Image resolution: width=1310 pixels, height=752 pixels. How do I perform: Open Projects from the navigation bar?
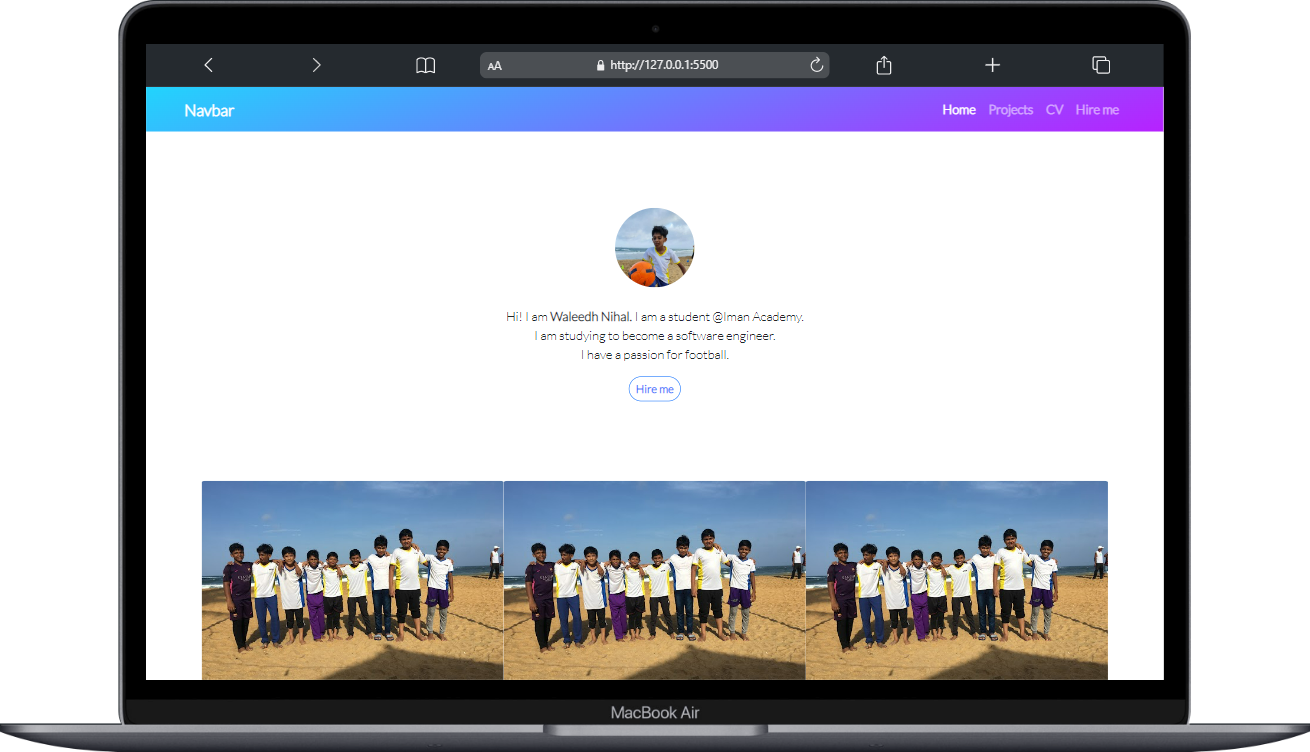tap(1010, 110)
